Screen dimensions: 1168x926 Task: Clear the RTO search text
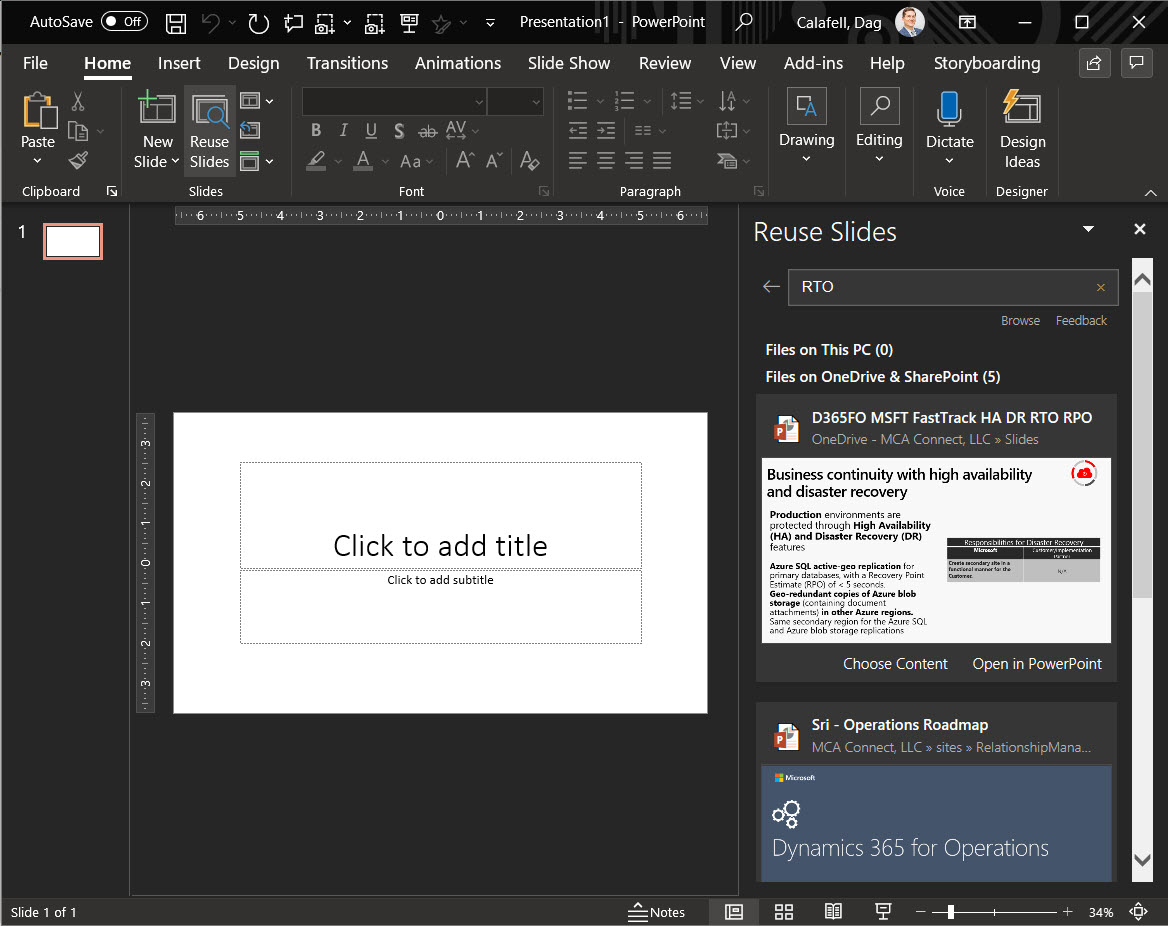point(1101,288)
